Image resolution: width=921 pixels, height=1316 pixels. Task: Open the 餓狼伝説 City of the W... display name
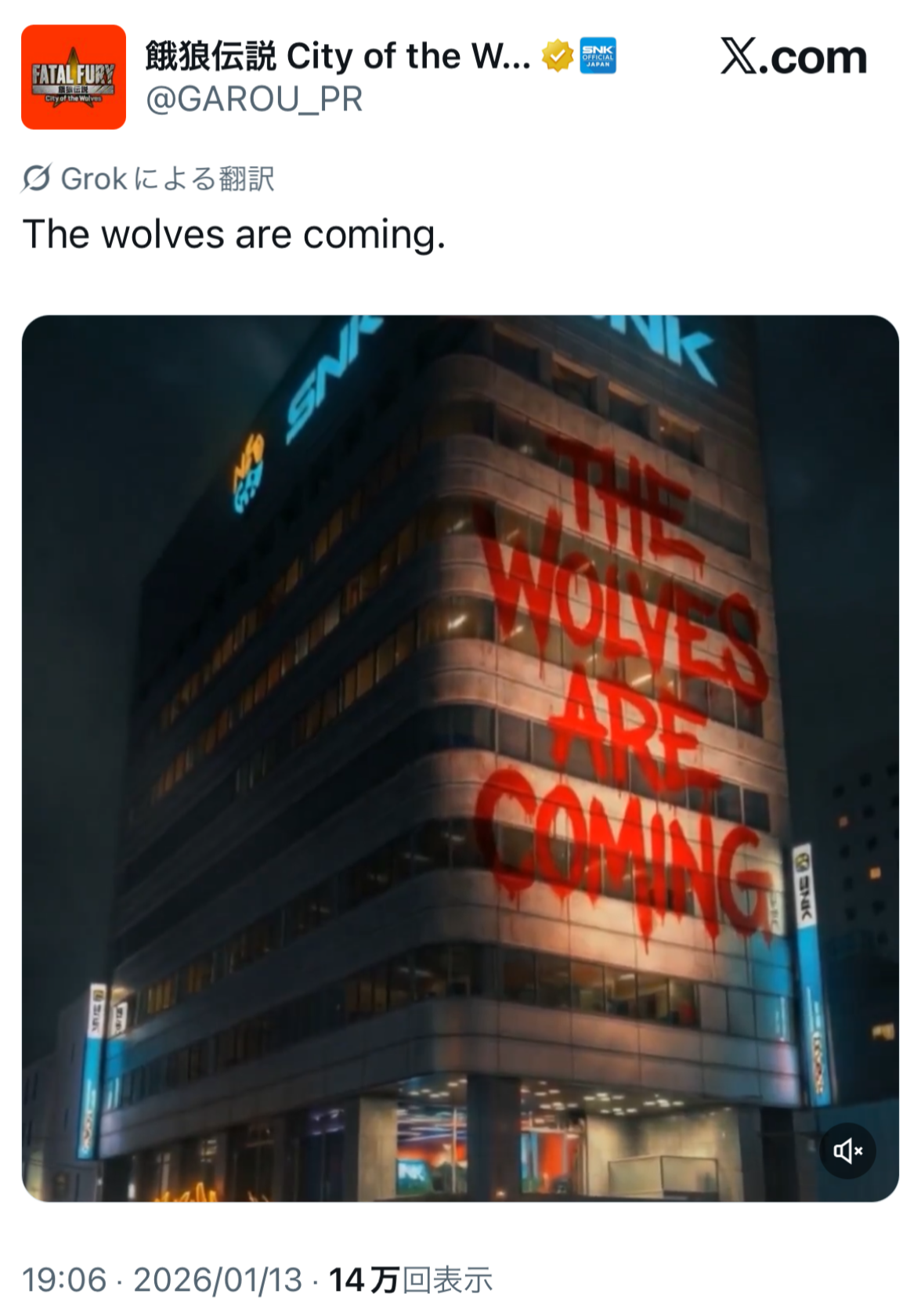point(338,56)
